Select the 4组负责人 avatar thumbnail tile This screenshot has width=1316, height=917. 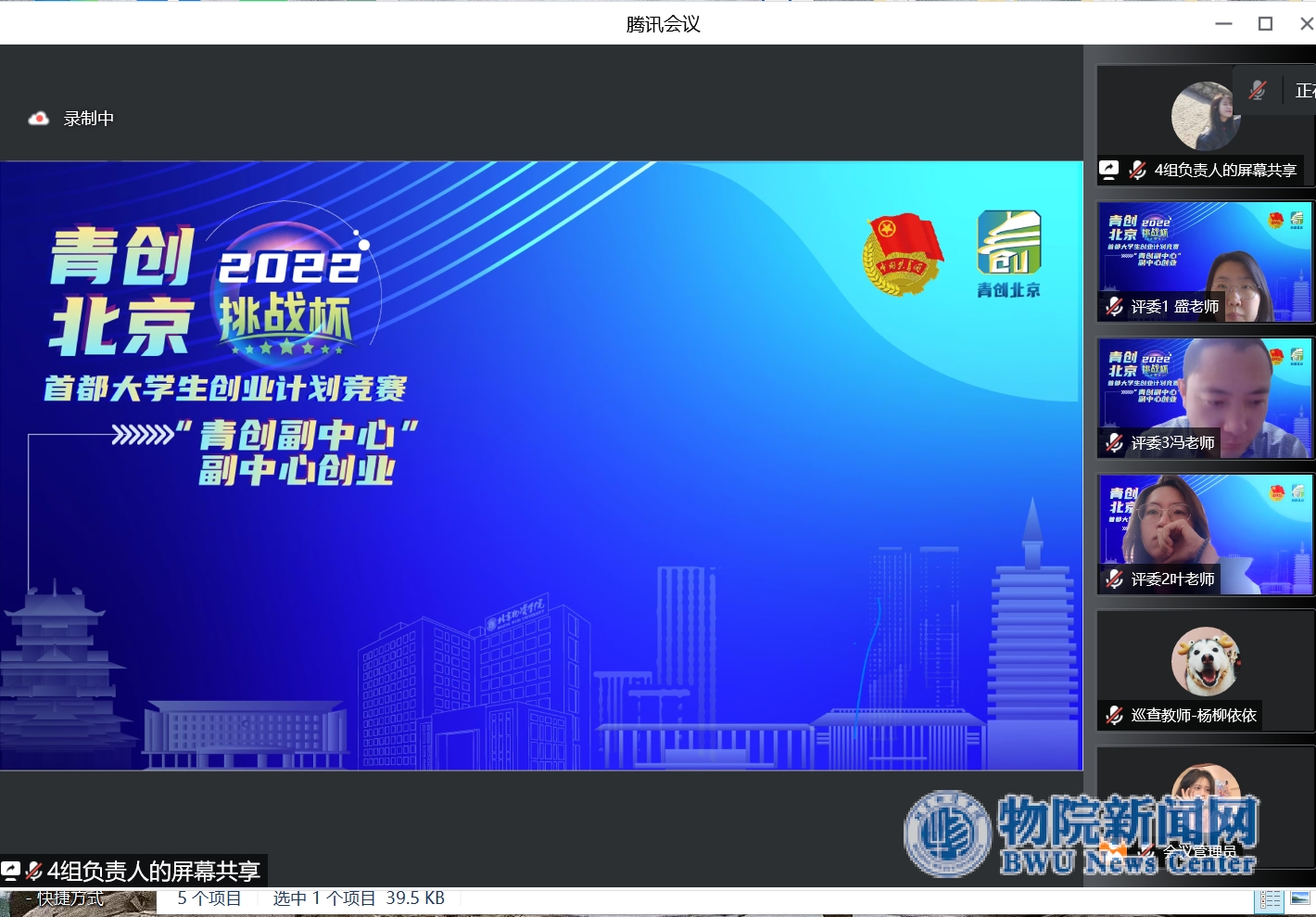[1205, 124]
